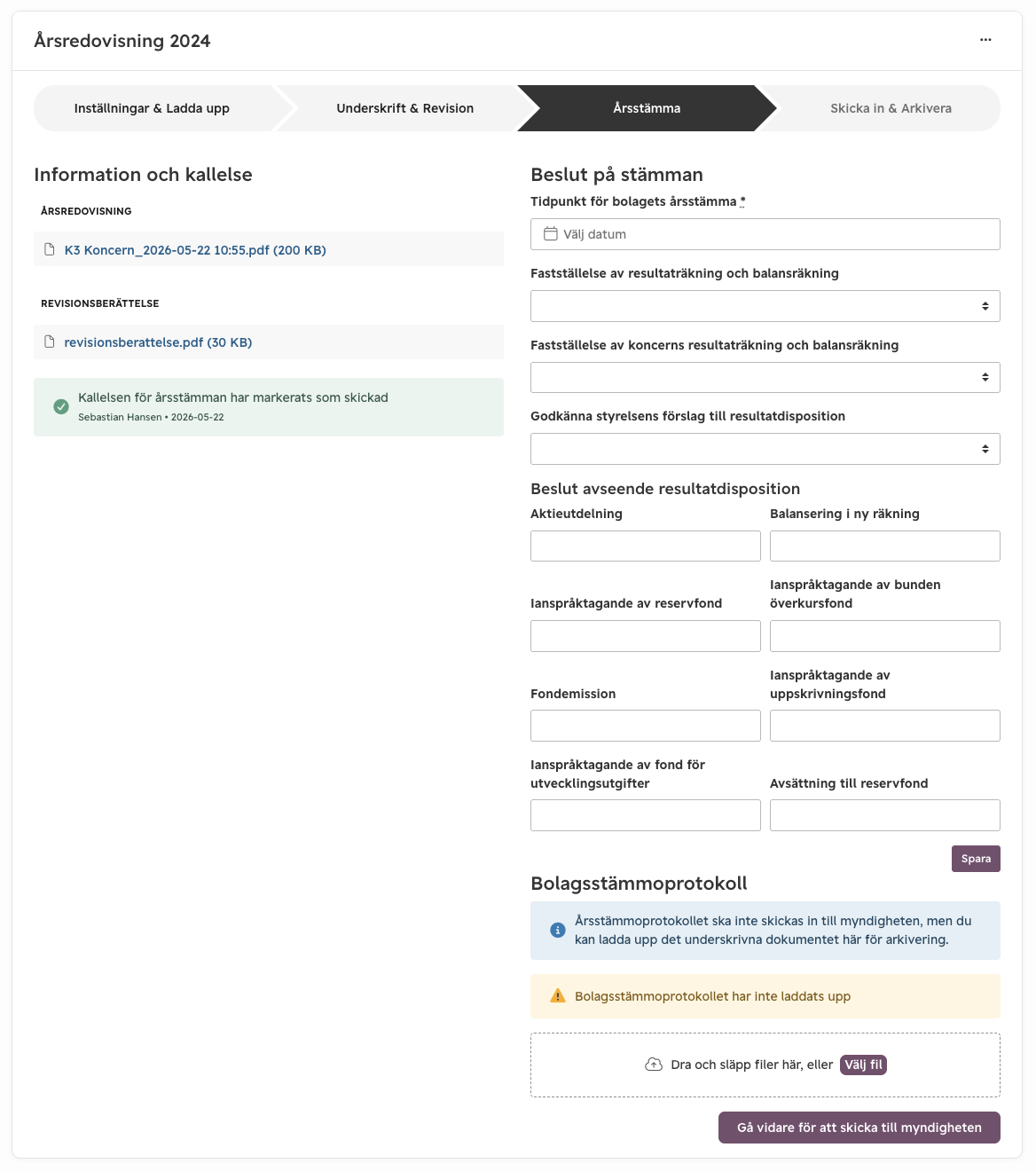Click Gå vidare för att skicka till myndigheten

pos(859,1128)
